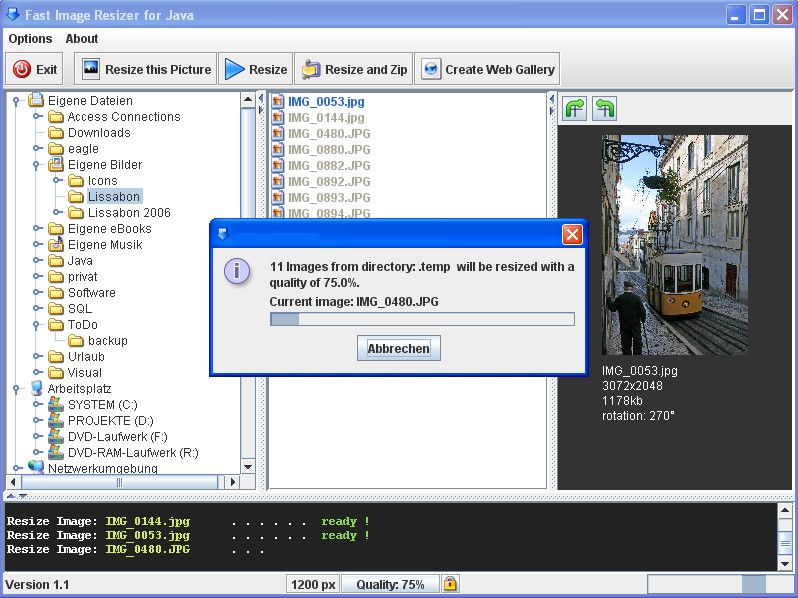Close the progress dialog with red X
This screenshot has height=598, width=798.
pos(572,235)
